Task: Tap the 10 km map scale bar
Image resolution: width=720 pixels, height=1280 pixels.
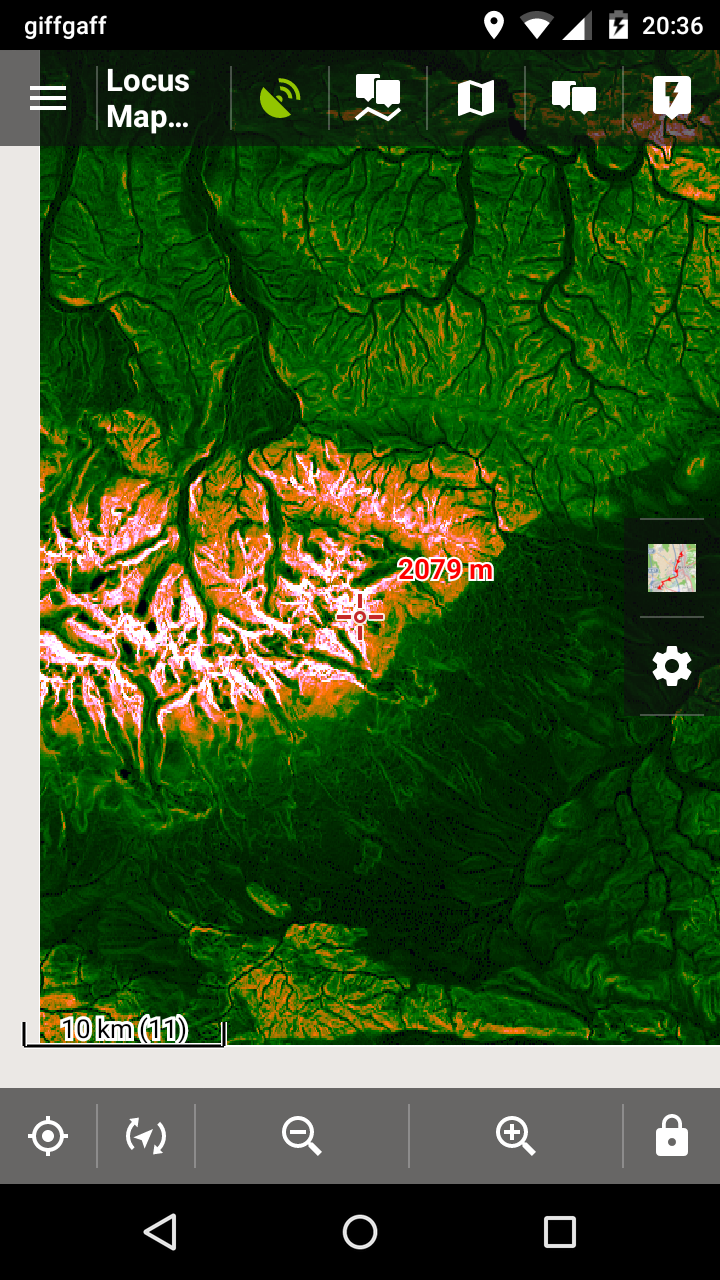Action: [124, 1031]
